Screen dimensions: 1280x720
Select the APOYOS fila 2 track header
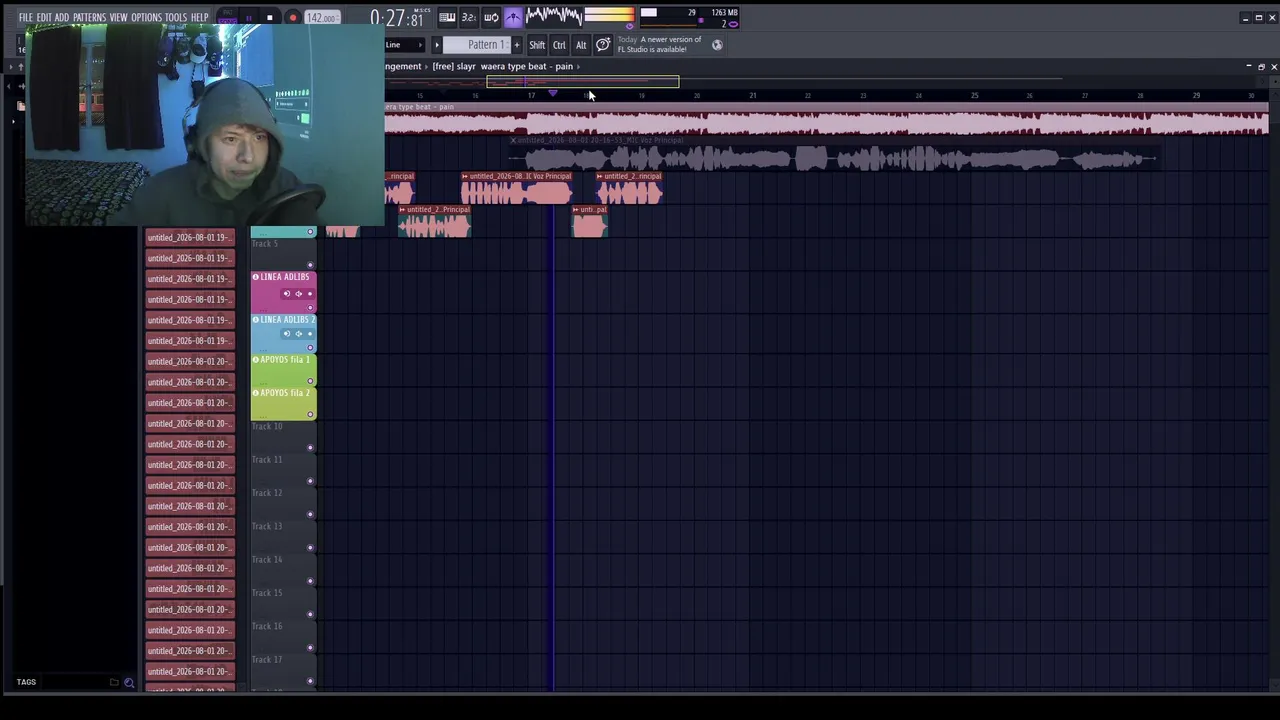284,403
